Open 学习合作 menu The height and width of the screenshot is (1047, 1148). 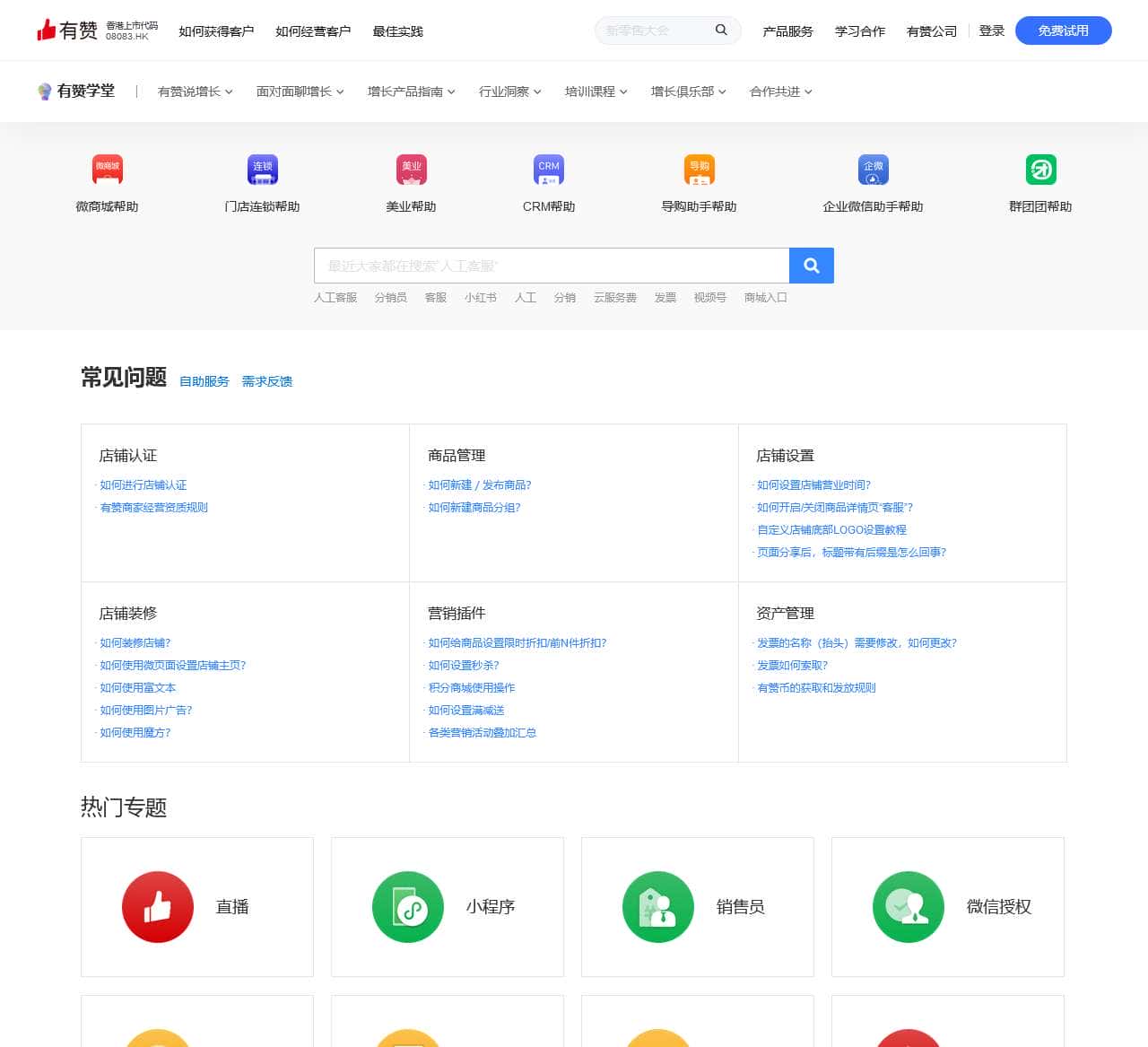[x=859, y=31]
